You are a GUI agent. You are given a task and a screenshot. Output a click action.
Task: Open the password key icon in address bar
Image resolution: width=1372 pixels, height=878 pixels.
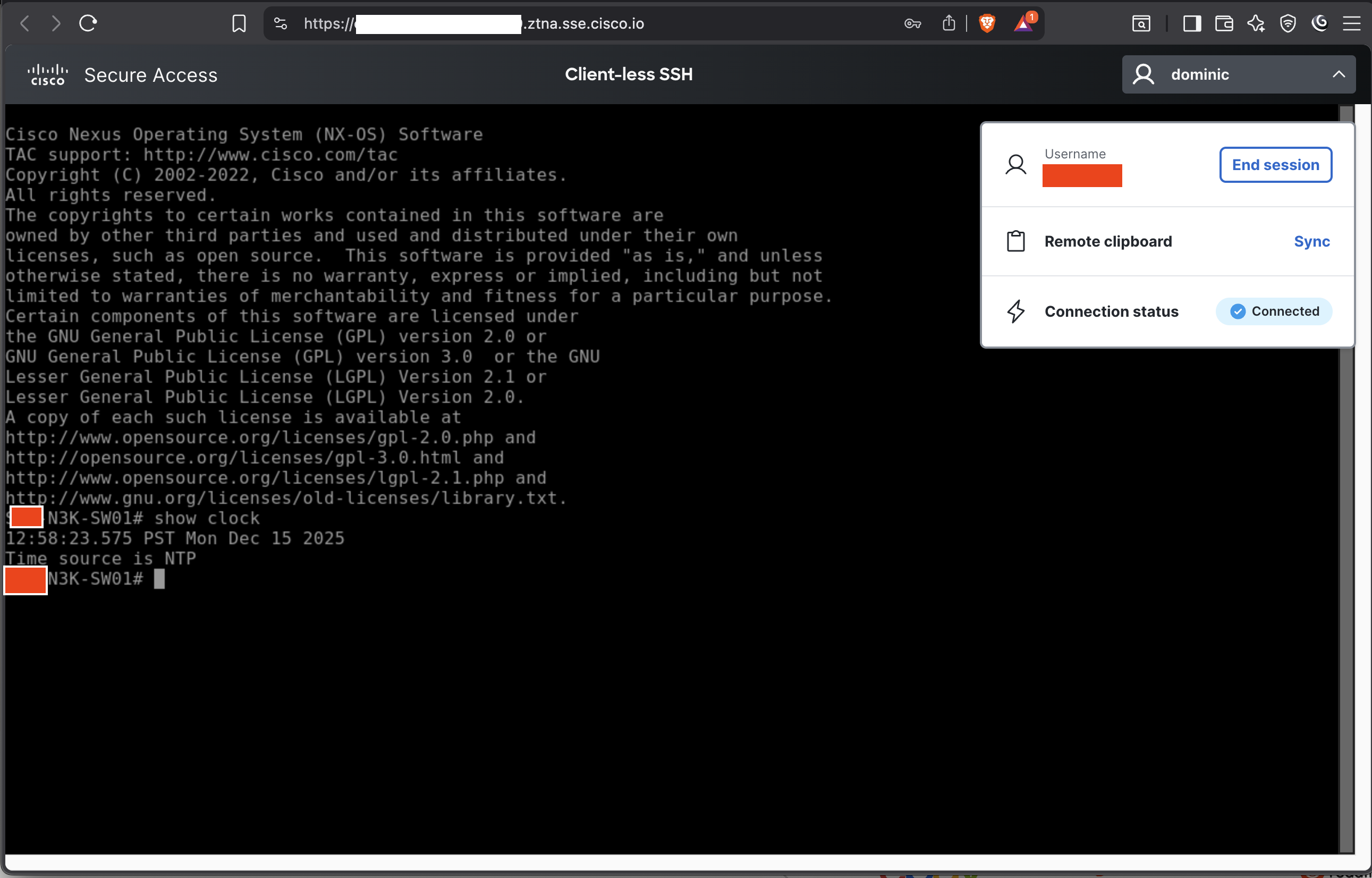click(911, 23)
